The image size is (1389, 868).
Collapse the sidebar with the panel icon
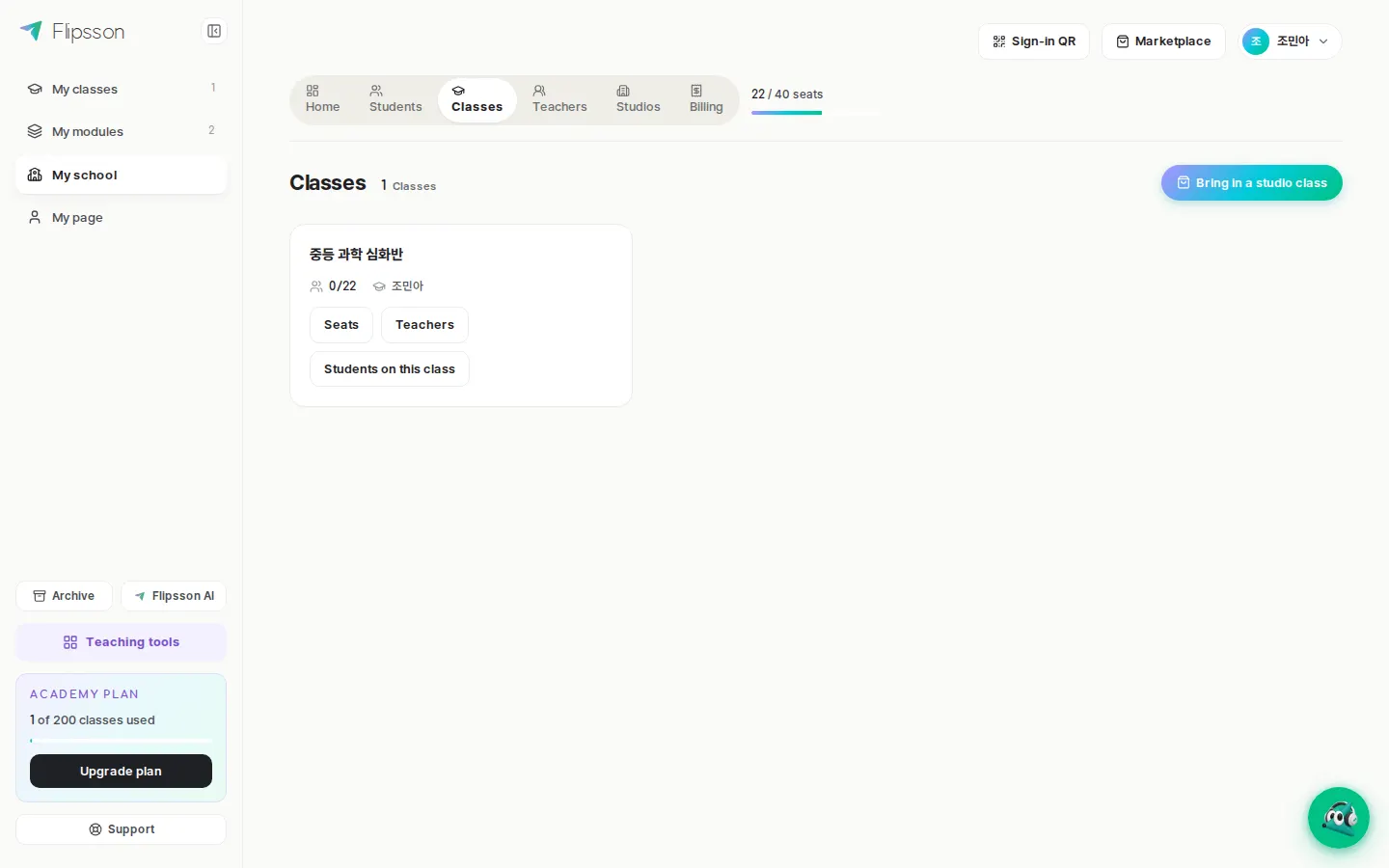214,31
